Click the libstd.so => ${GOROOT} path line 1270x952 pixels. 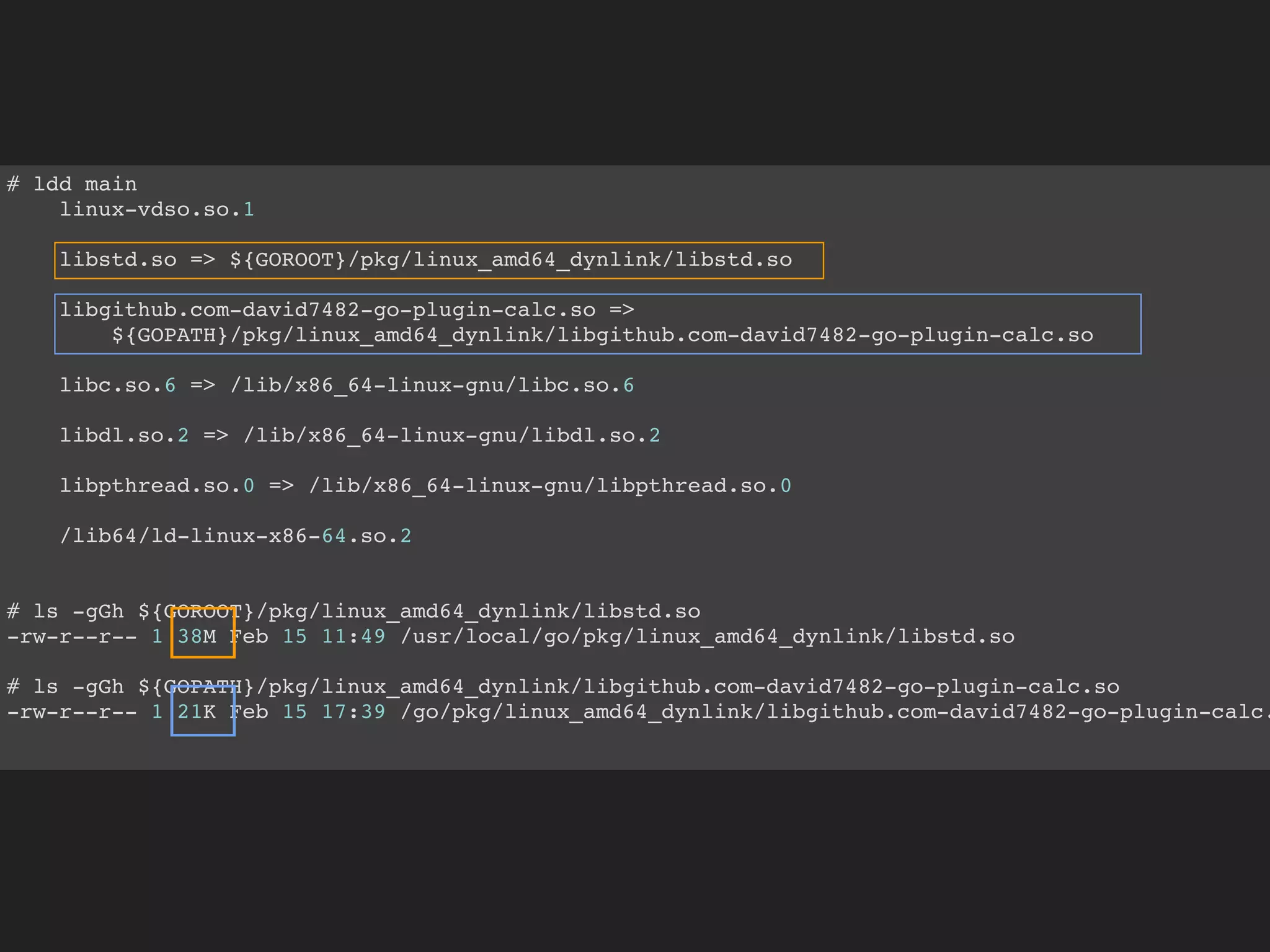(426, 260)
